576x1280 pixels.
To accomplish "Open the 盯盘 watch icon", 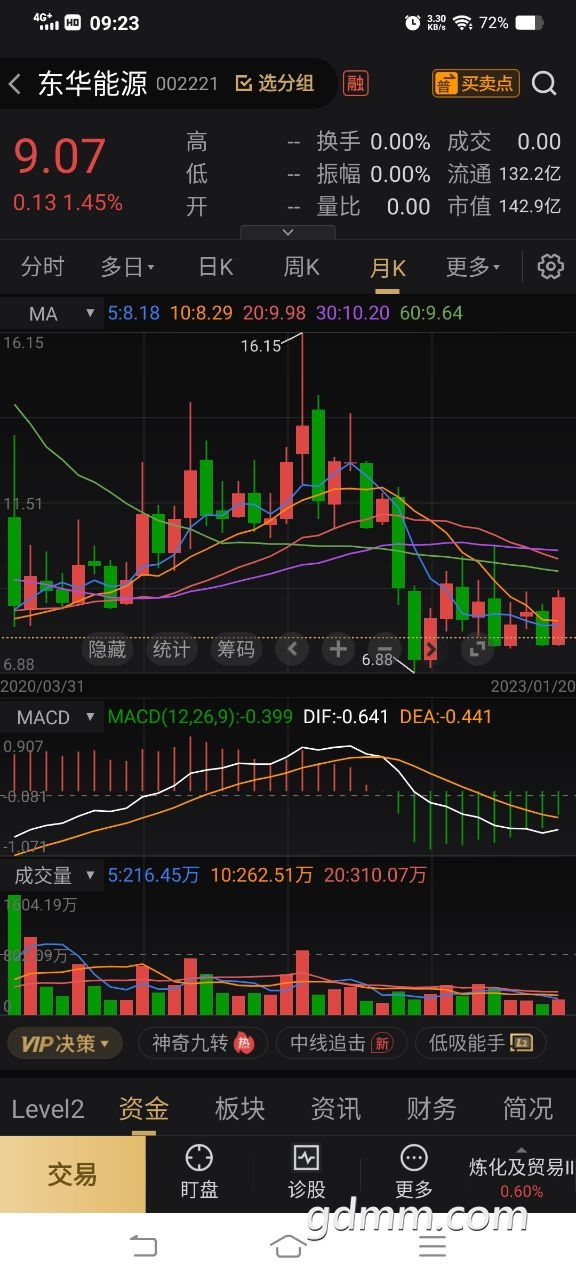I will pos(199,1172).
